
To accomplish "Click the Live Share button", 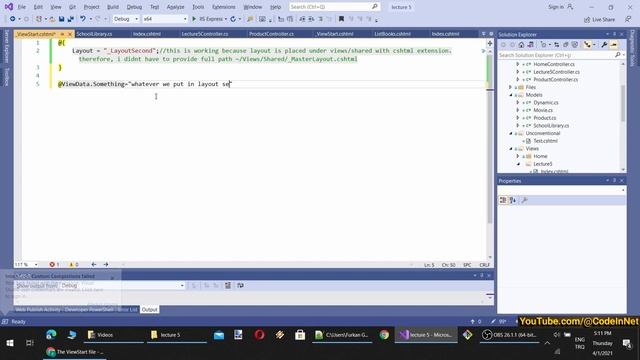I will (x=599, y=19).
